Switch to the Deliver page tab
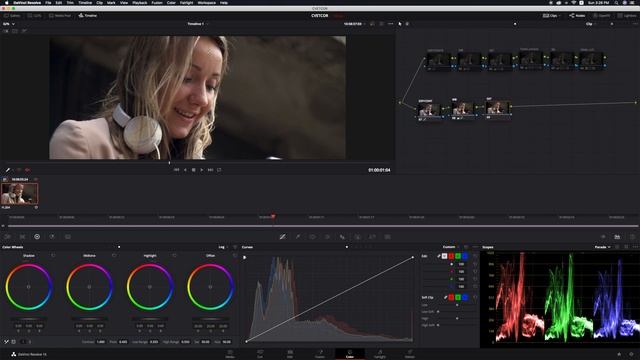This screenshot has height=360, width=640. pos(410,353)
